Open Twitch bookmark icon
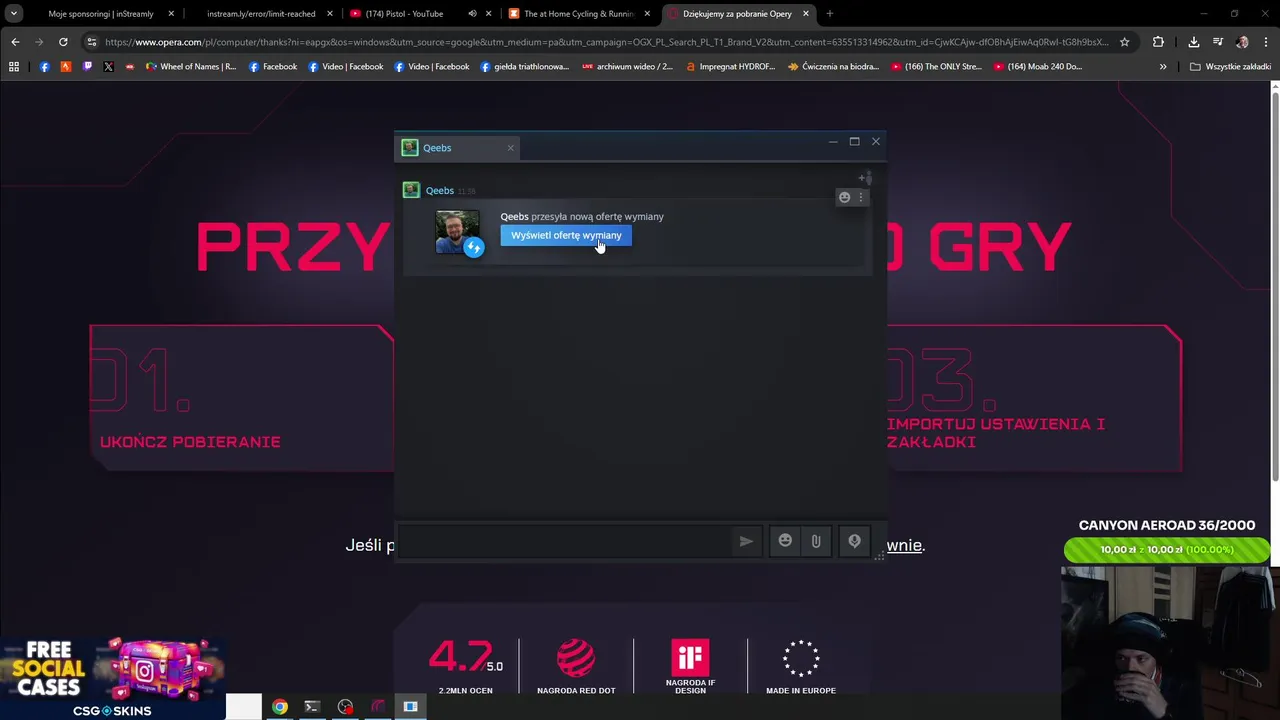This screenshot has height=720, width=1280. (x=87, y=67)
